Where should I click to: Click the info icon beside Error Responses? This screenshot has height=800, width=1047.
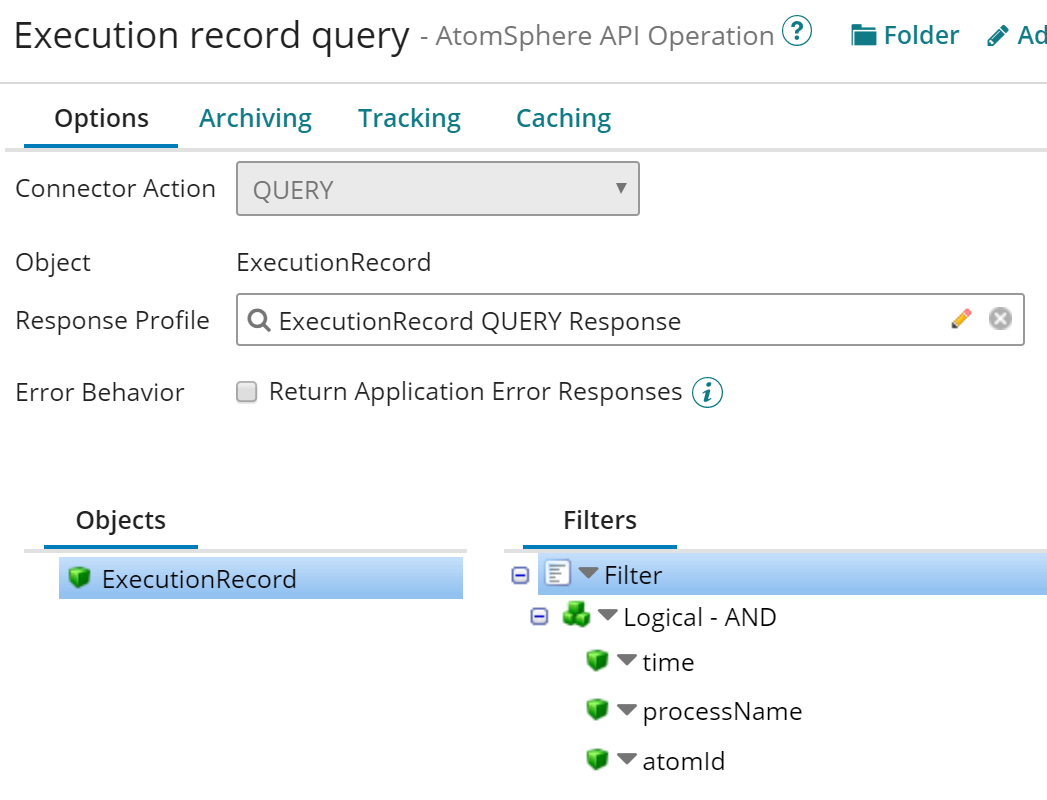(x=707, y=392)
